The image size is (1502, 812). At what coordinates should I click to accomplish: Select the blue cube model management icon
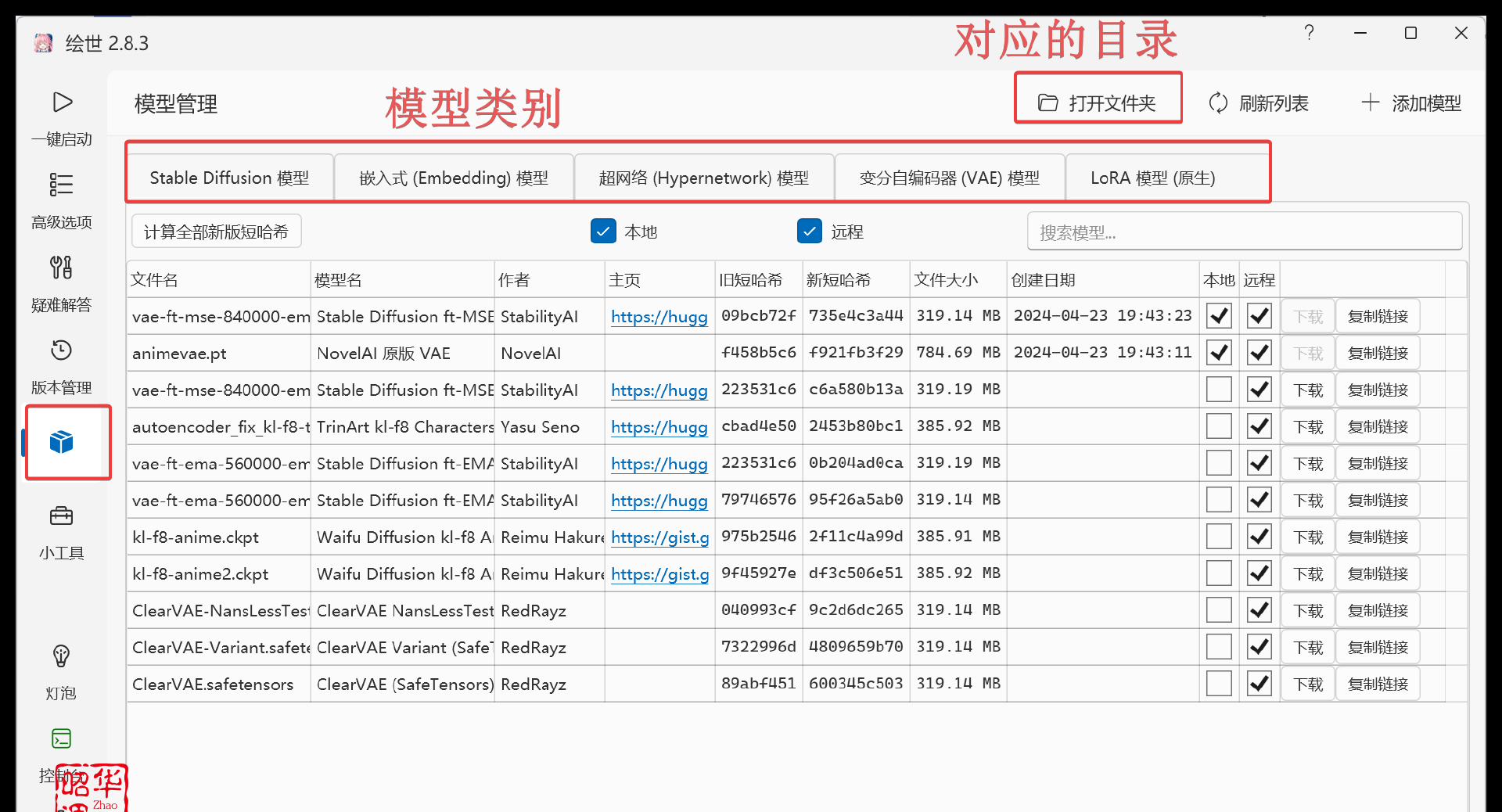point(61,442)
